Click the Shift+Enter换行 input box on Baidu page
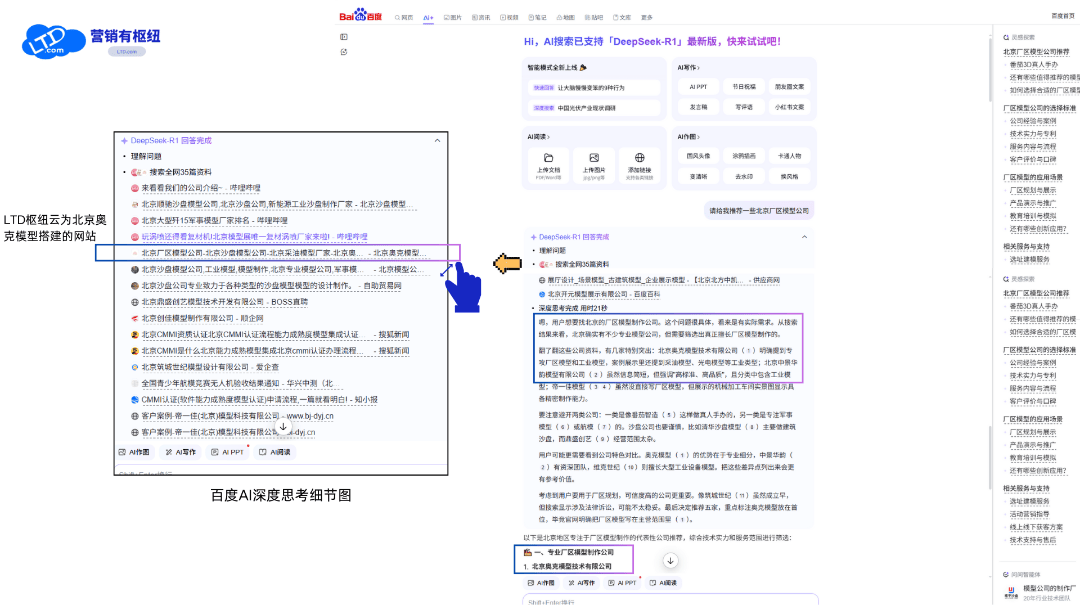Image resolution: width=1080 pixels, height=607 pixels. [x=670, y=600]
